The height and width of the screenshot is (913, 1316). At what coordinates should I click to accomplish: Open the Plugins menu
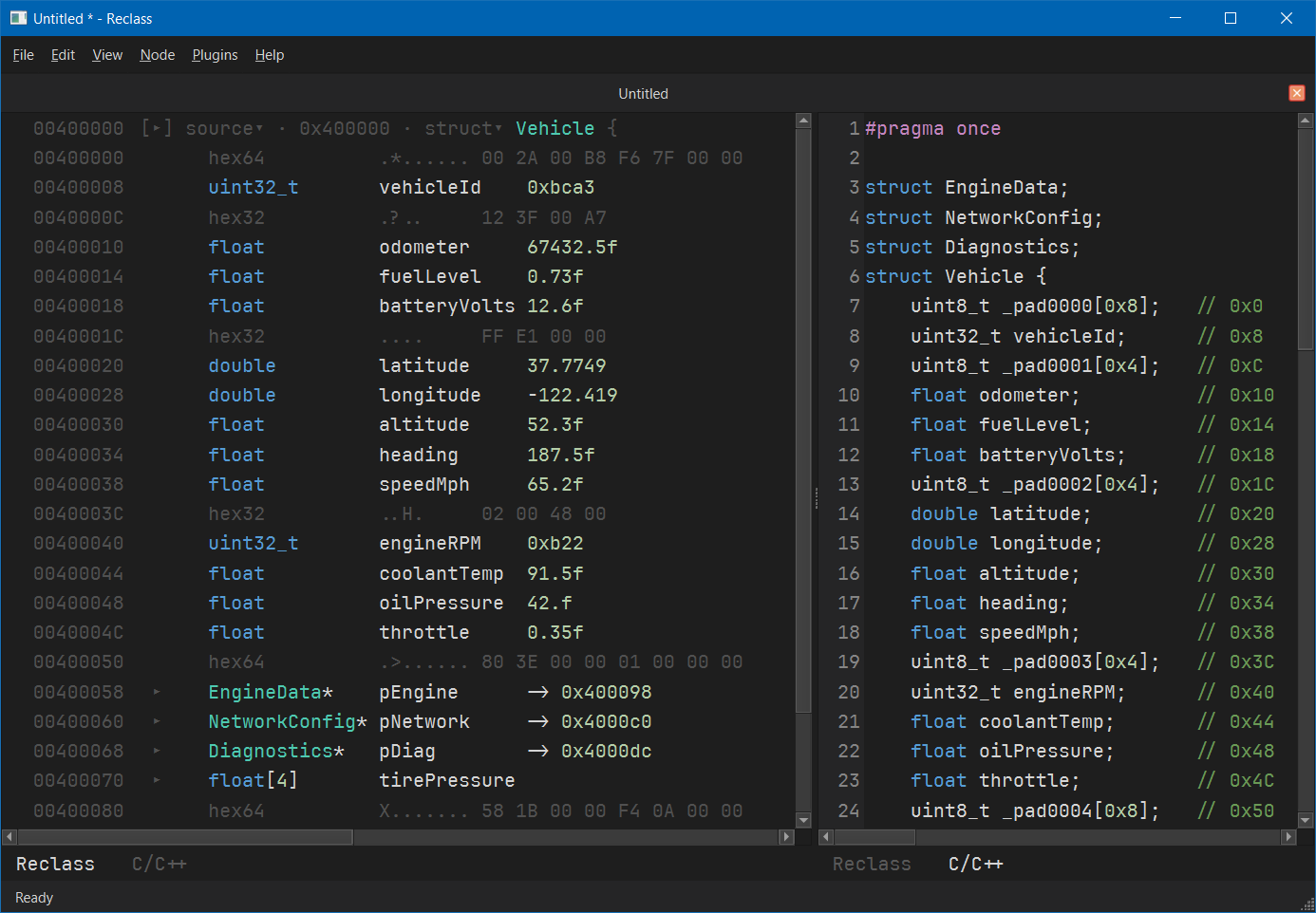click(215, 55)
